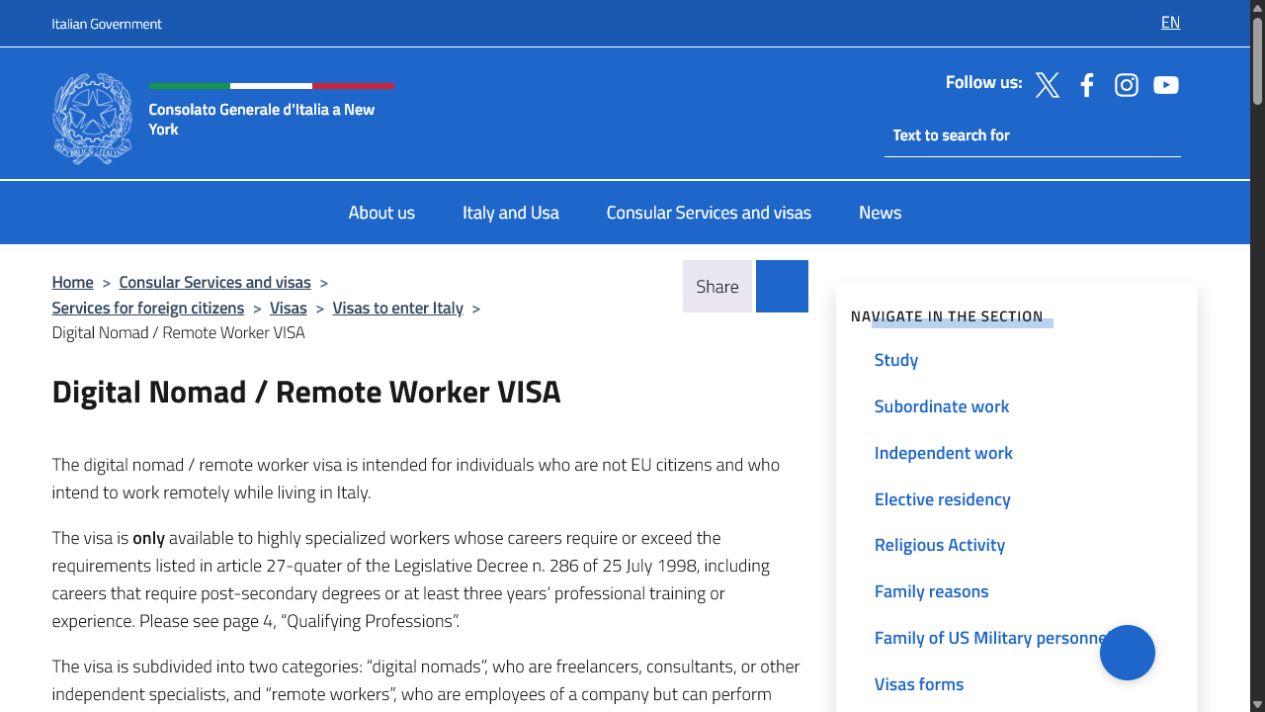Open the News menu item

coord(880,212)
